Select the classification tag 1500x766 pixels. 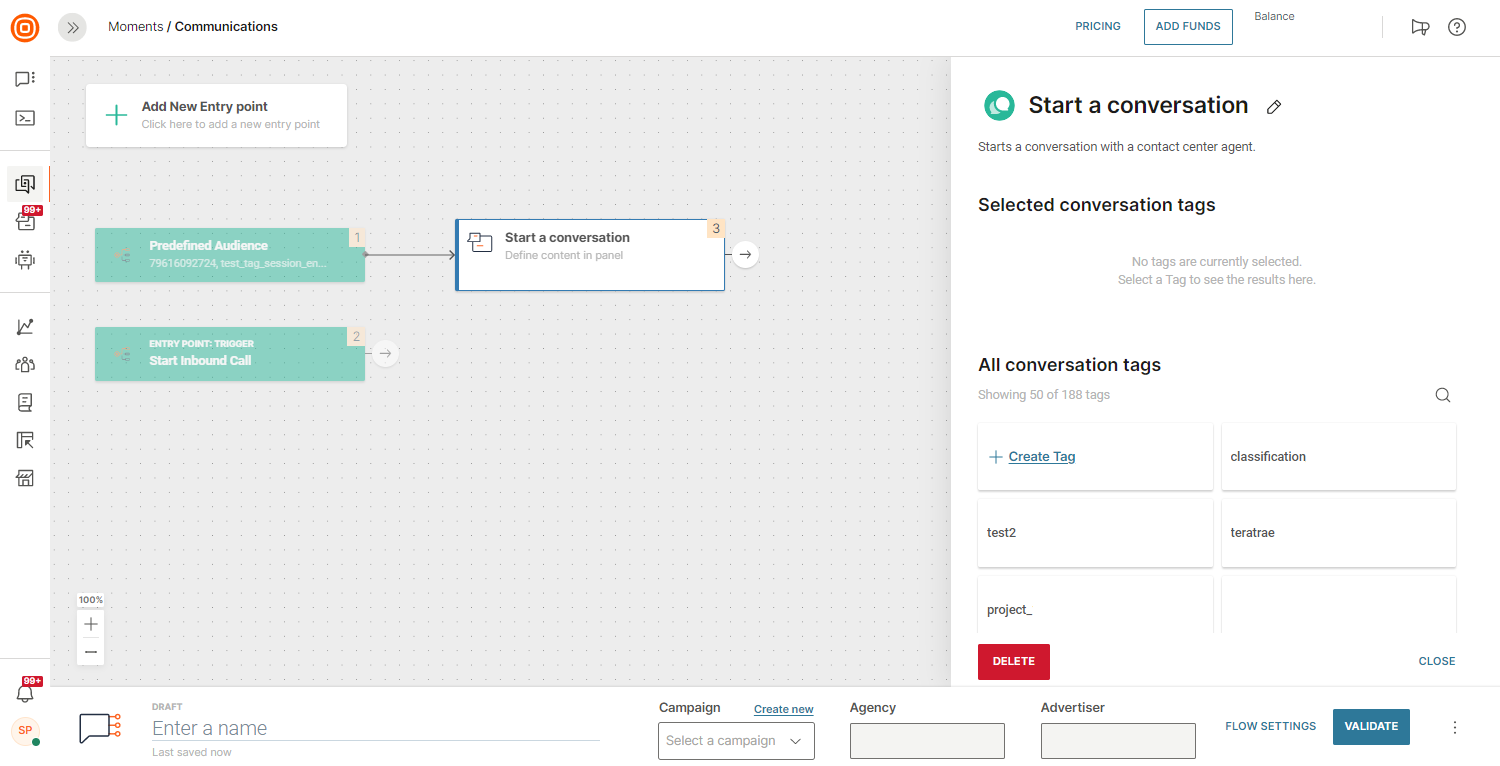coord(1338,457)
